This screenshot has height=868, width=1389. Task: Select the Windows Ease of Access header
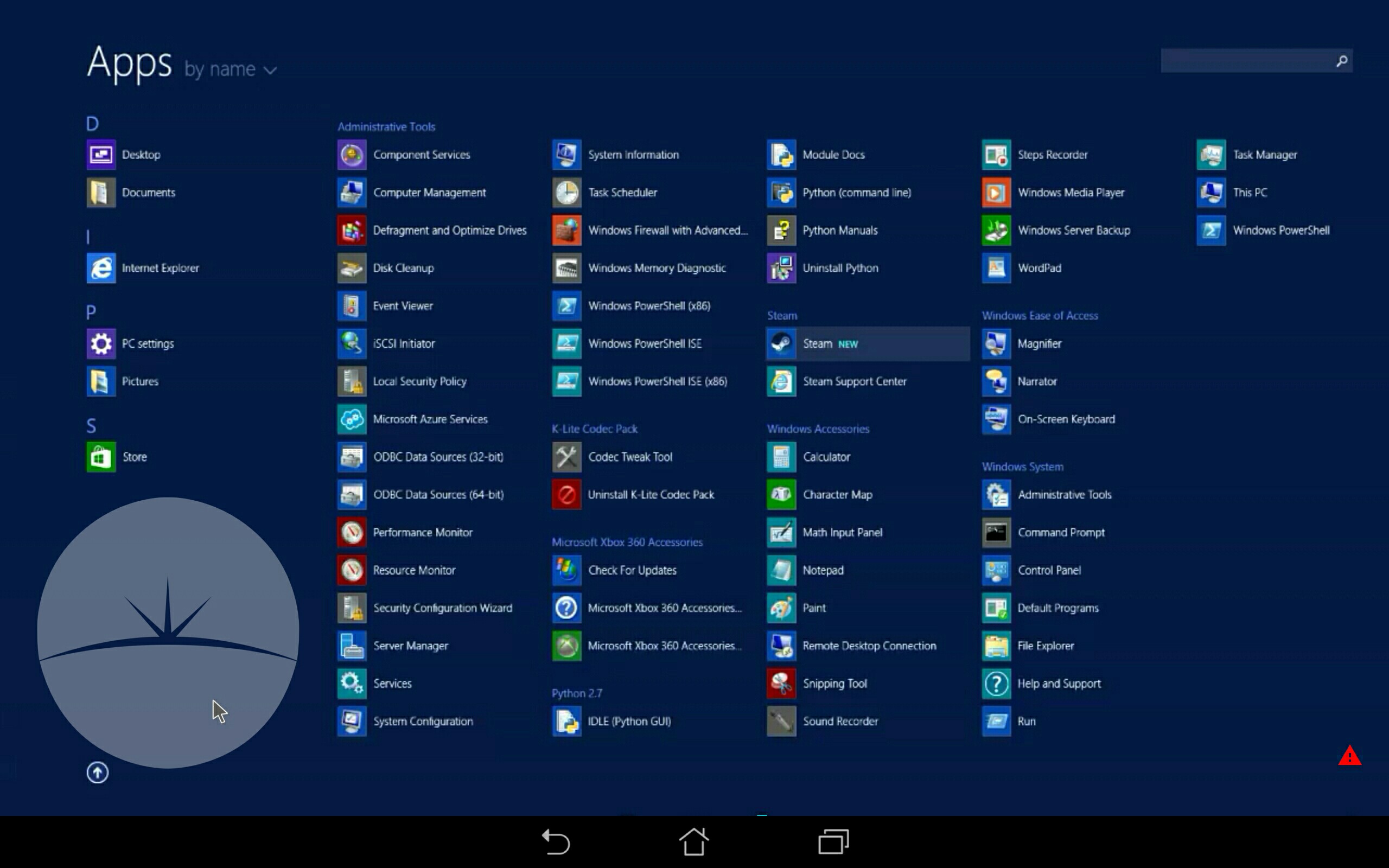(1040, 316)
